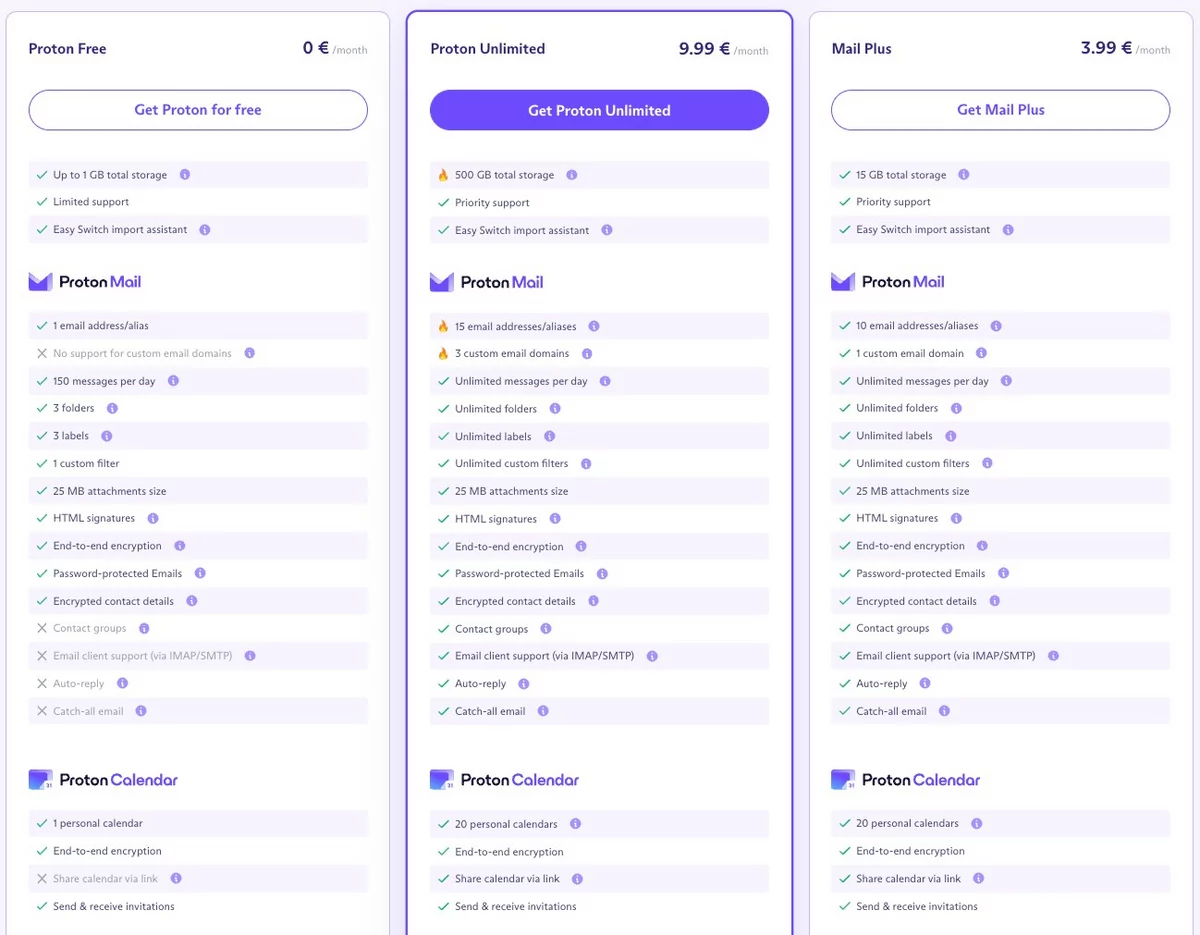The height and width of the screenshot is (935, 1200).
Task: Open info for Email client support in Mail Plus
Action: 1054,656
